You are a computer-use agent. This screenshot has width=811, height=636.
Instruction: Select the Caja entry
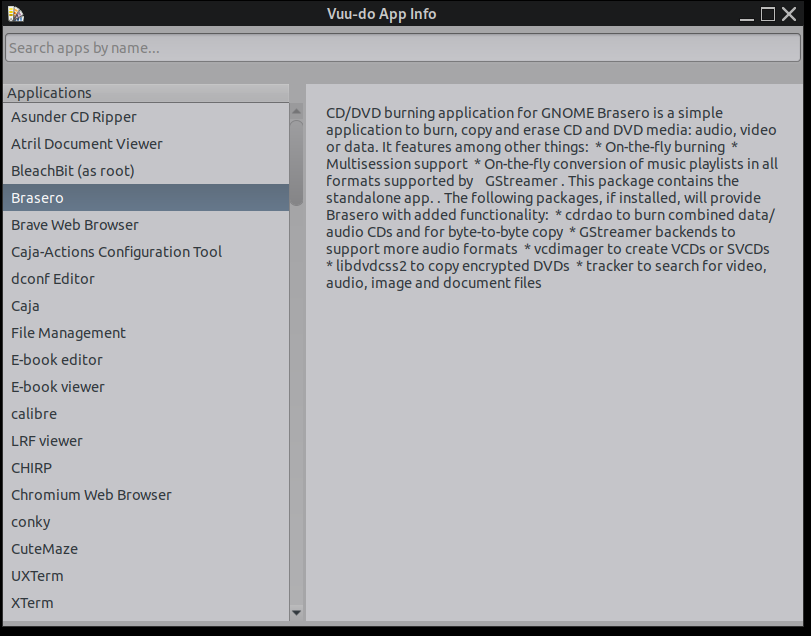click(146, 306)
